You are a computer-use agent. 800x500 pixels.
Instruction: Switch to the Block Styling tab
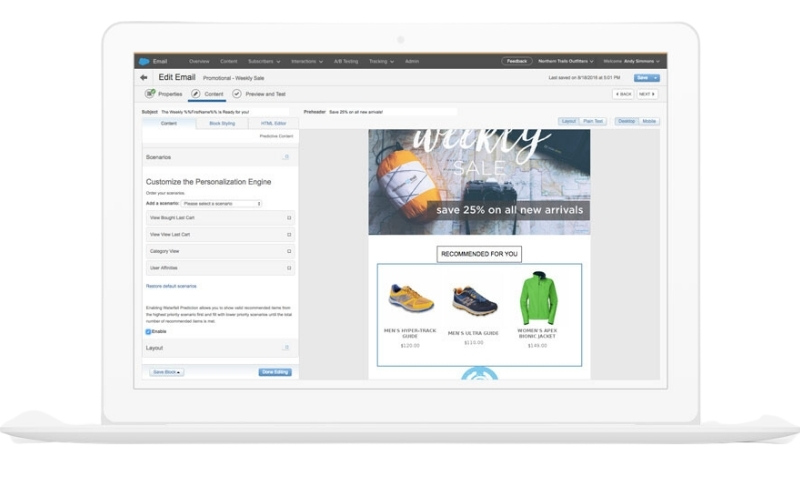[221, 123]
